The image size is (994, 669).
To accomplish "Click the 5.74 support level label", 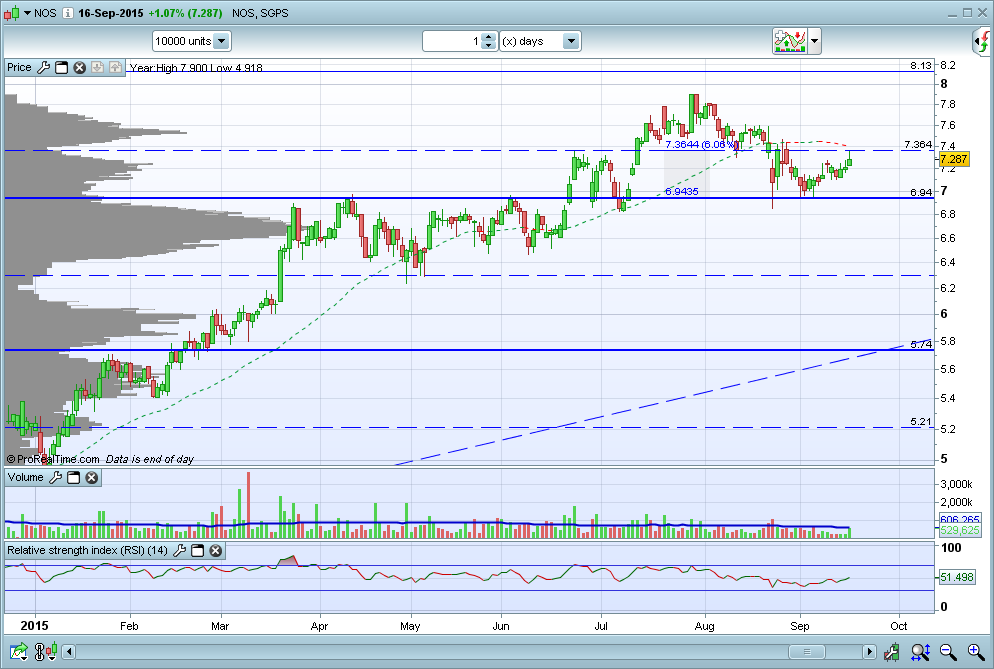I will pyautogui.click(x=921, y=344).
